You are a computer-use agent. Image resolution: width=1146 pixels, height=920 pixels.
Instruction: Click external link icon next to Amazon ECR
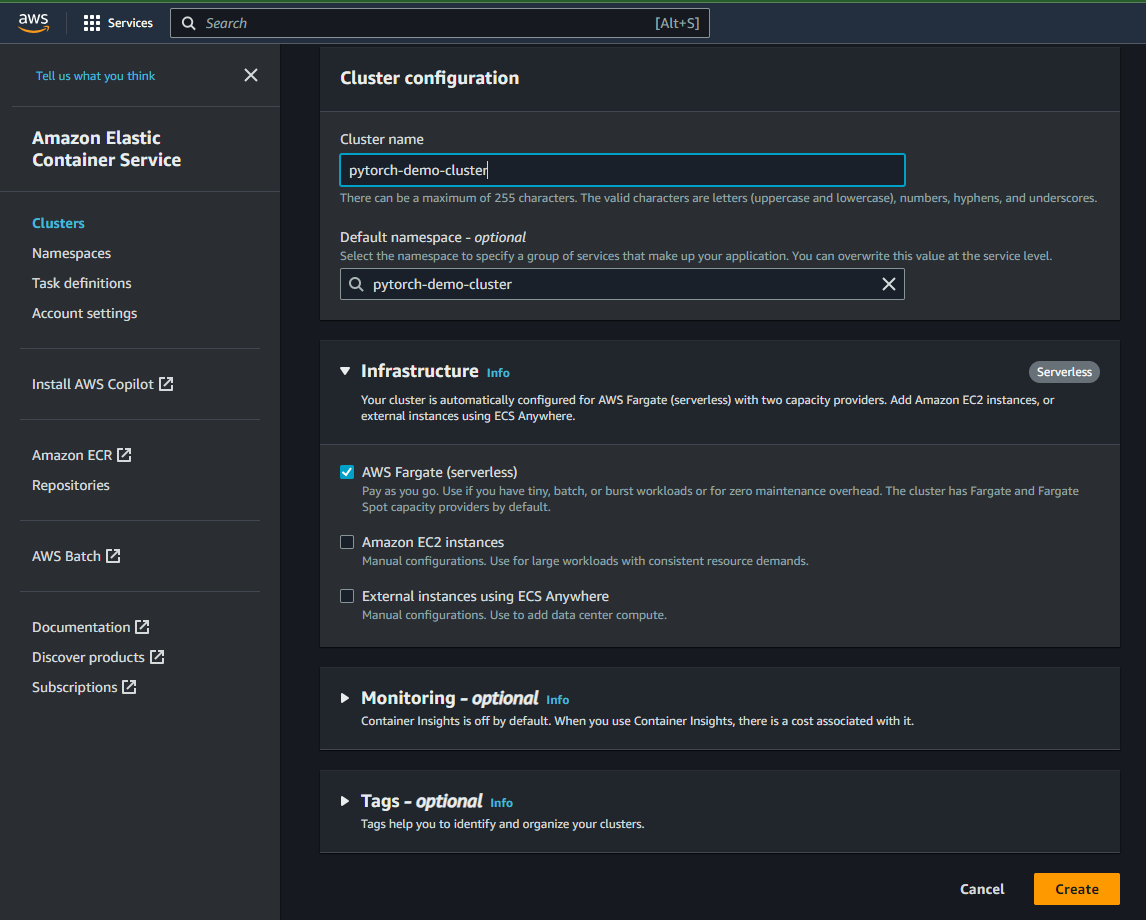coord(124,455)
